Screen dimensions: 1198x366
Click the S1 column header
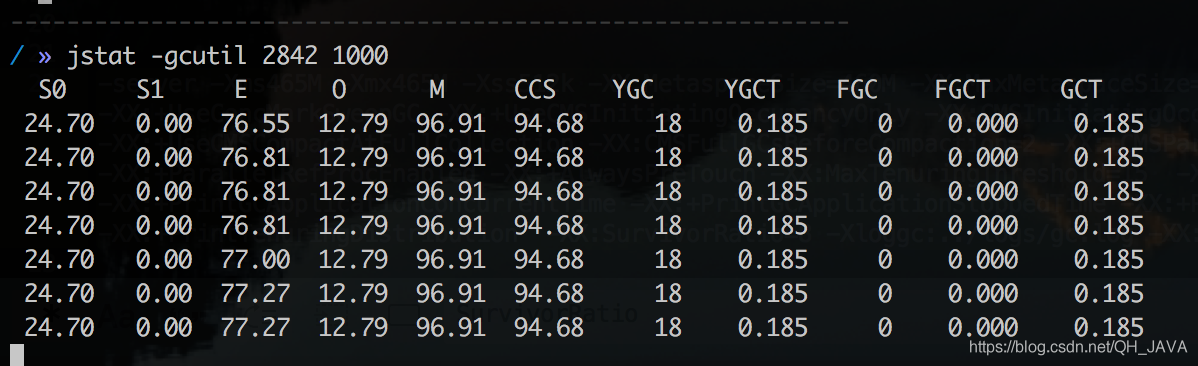pos(150,90)
